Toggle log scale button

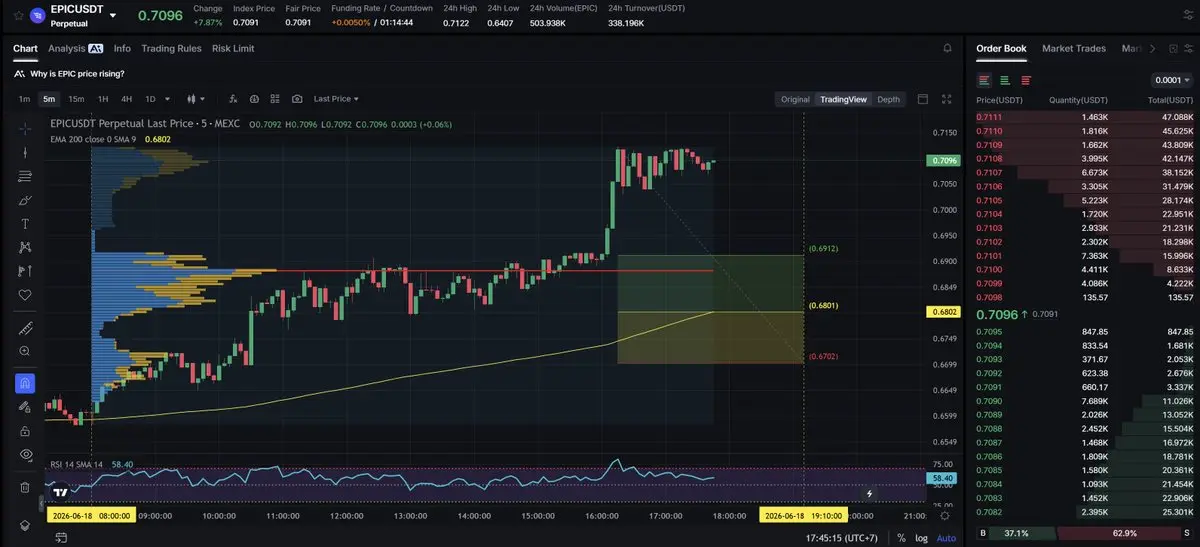click(922, 537)
